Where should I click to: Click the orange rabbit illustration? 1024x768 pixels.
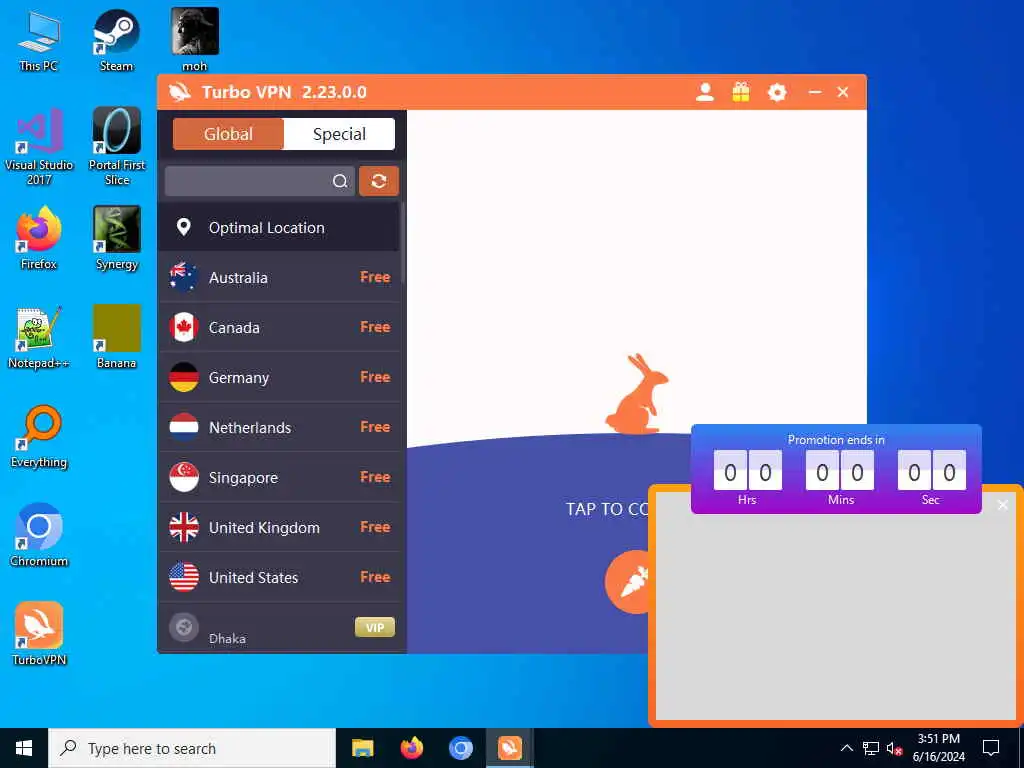click(x=636, y=394)
